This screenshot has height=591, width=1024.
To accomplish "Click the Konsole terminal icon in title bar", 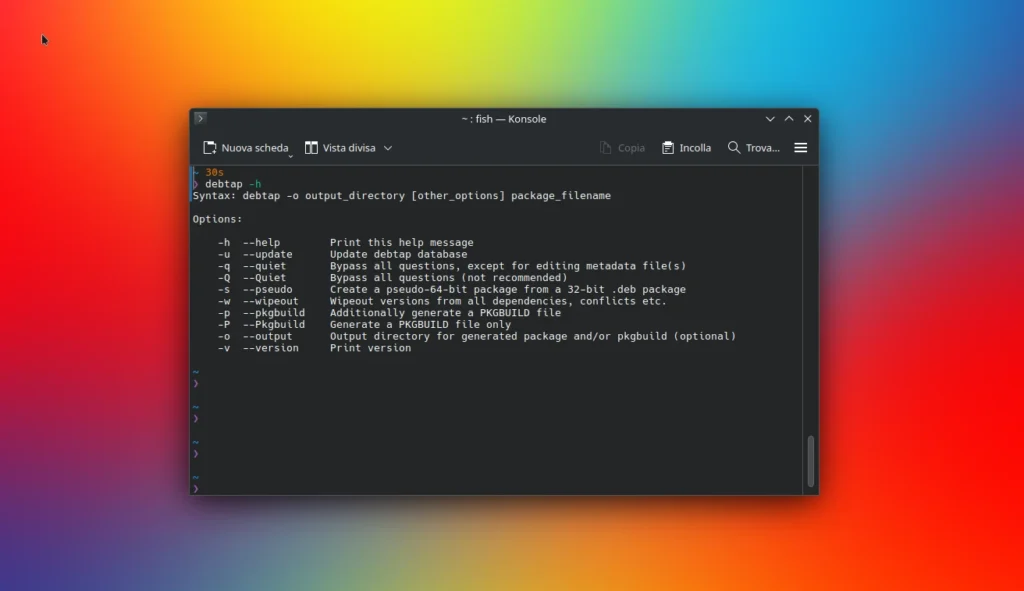I will pos(200,118).
